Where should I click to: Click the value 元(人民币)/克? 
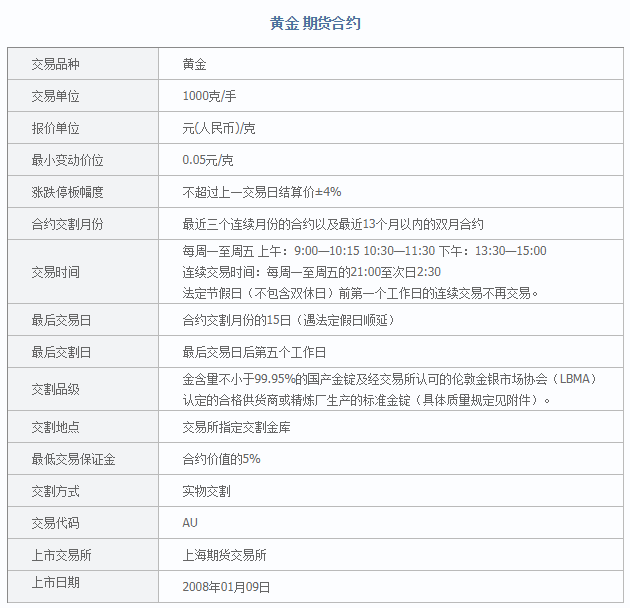(219, 129)
